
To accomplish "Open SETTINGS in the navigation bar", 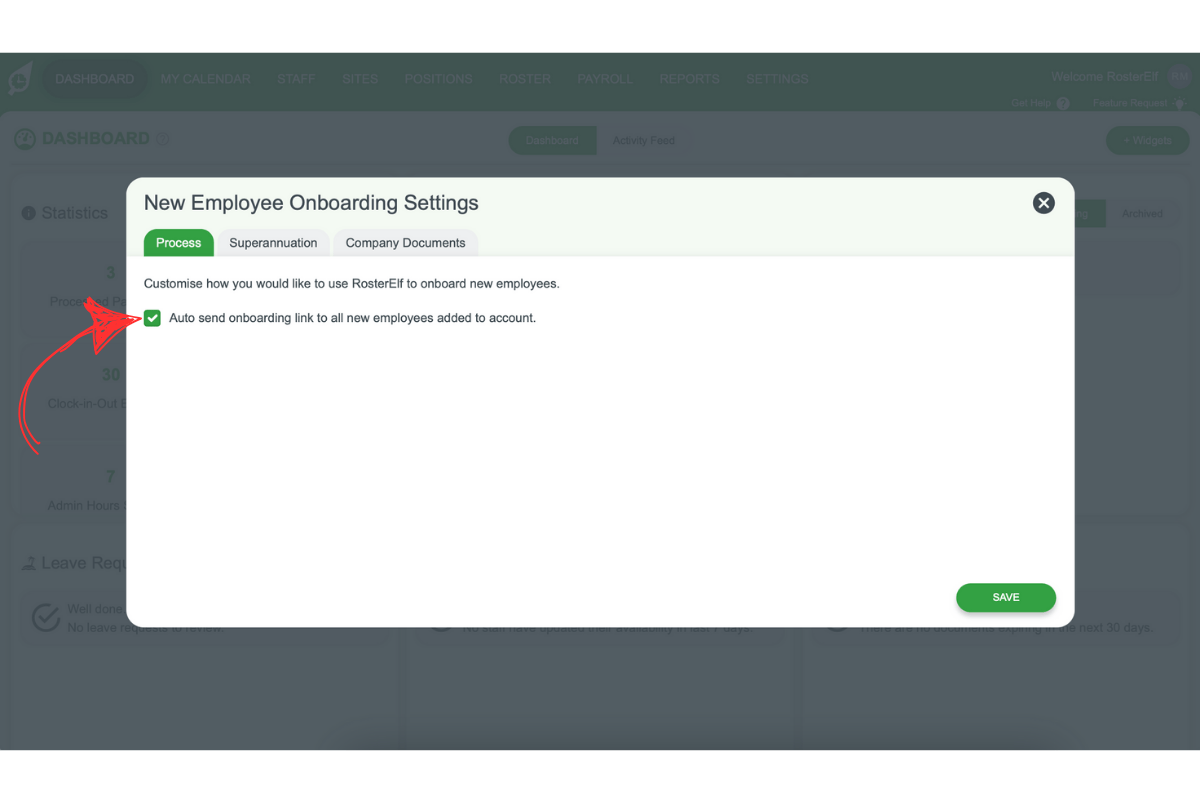I will pos(777,79).
